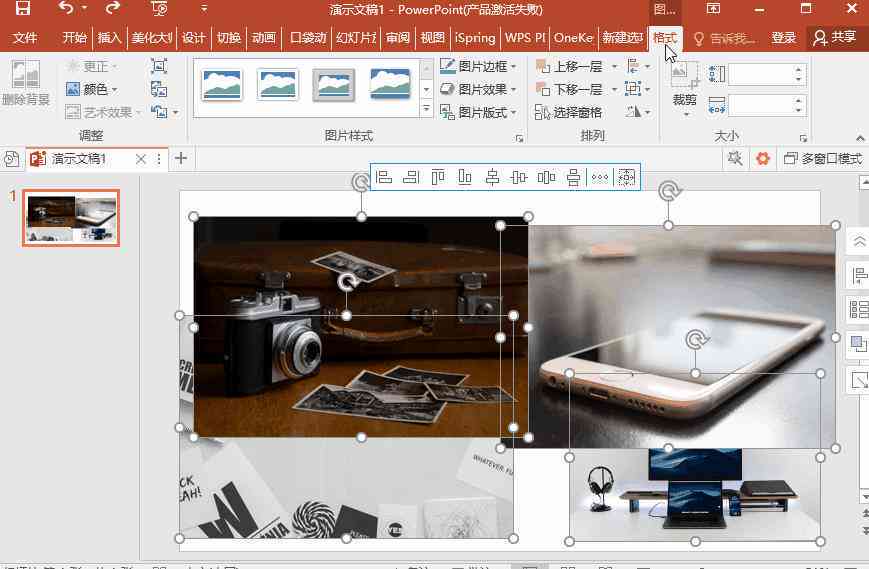
Task: Click the align top icon in floating toolbar
Action: tap(438, 177)
